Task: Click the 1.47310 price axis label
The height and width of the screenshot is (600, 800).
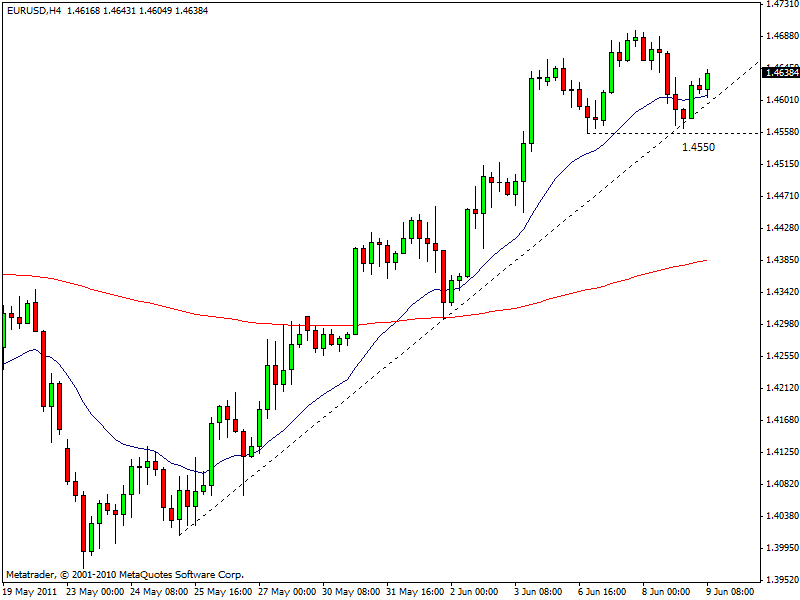Action: pyautogui.click(x=780, y=4)
